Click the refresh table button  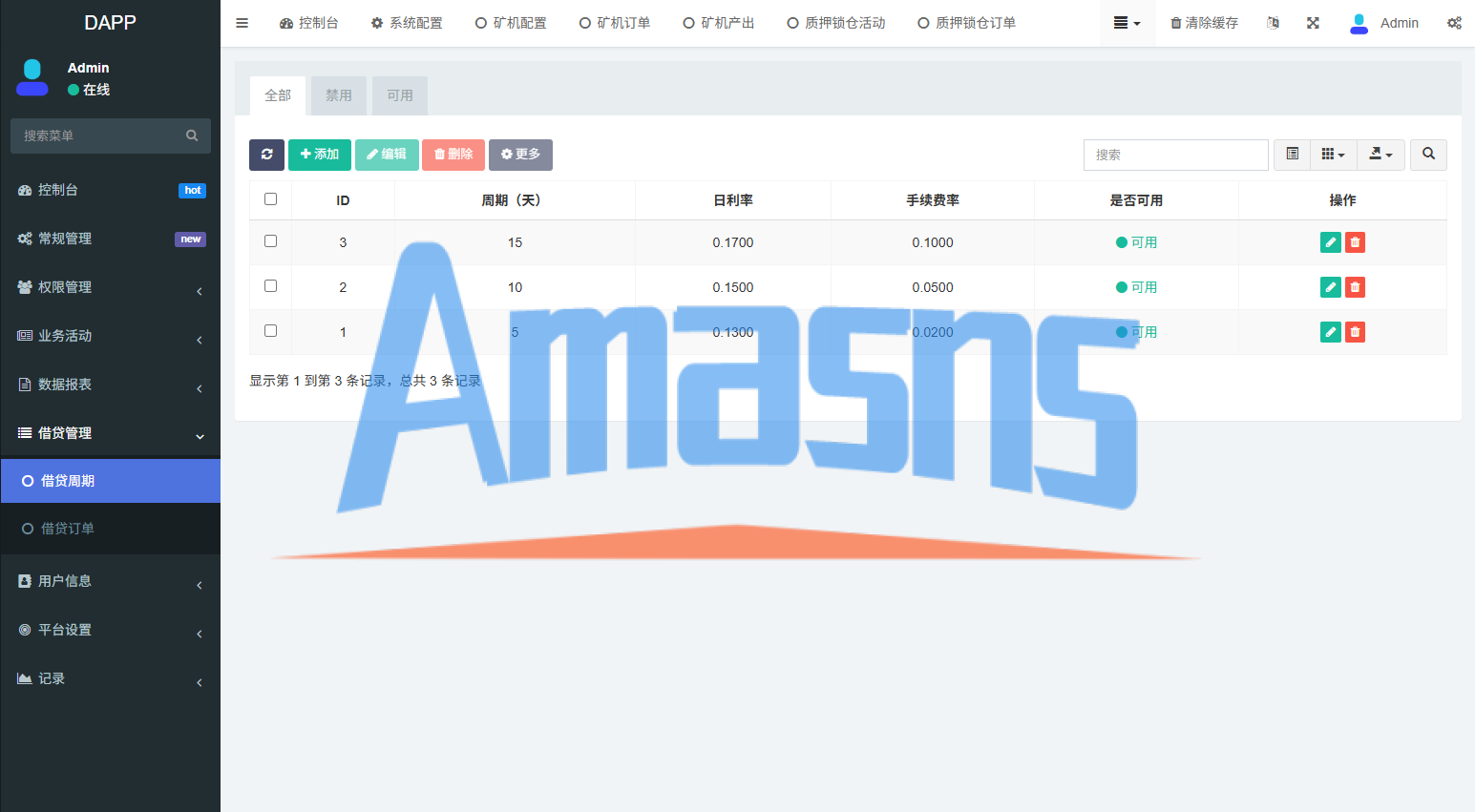coord(266,155)
